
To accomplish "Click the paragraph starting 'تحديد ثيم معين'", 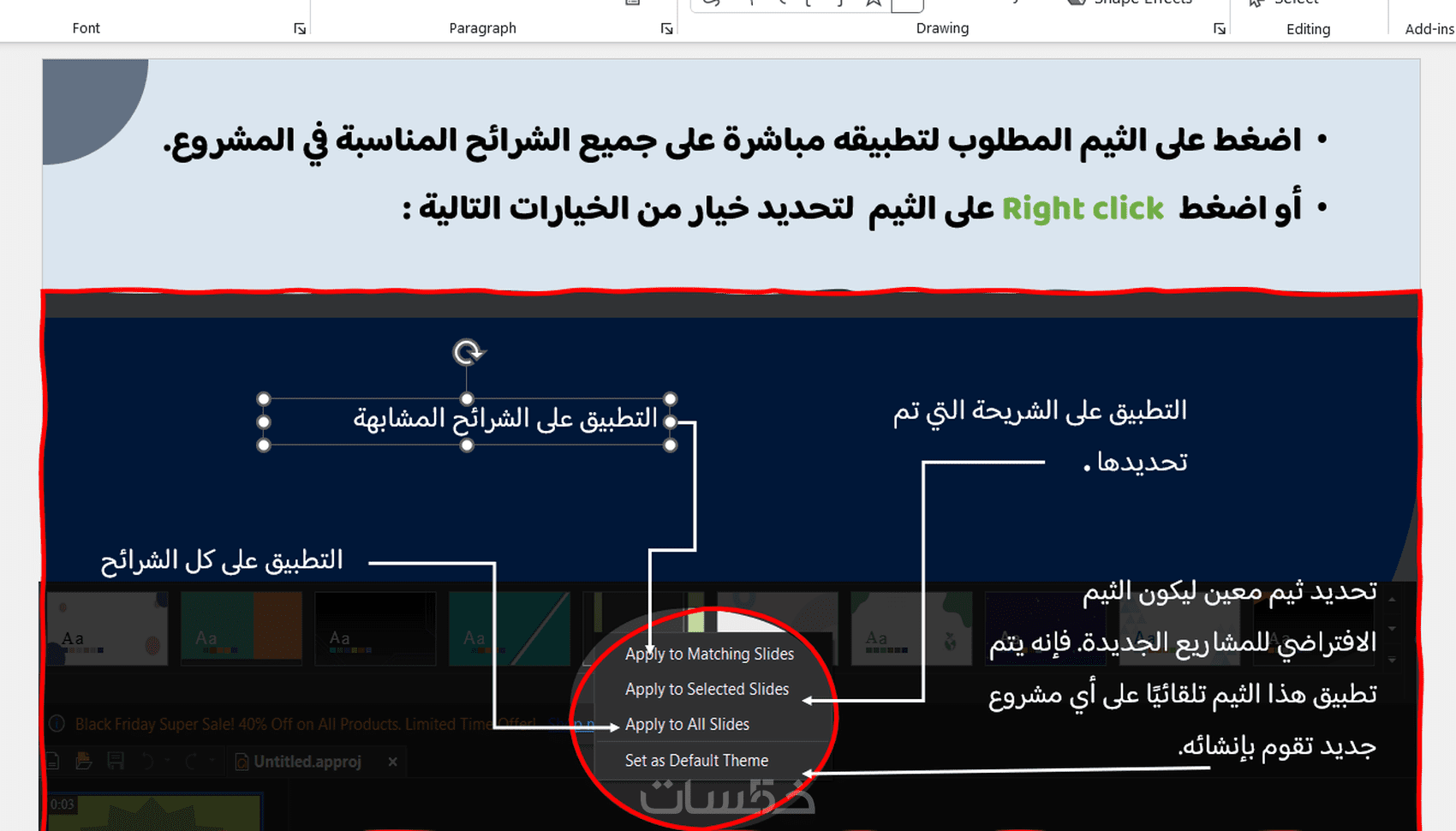I will (x=1183, y=668).
